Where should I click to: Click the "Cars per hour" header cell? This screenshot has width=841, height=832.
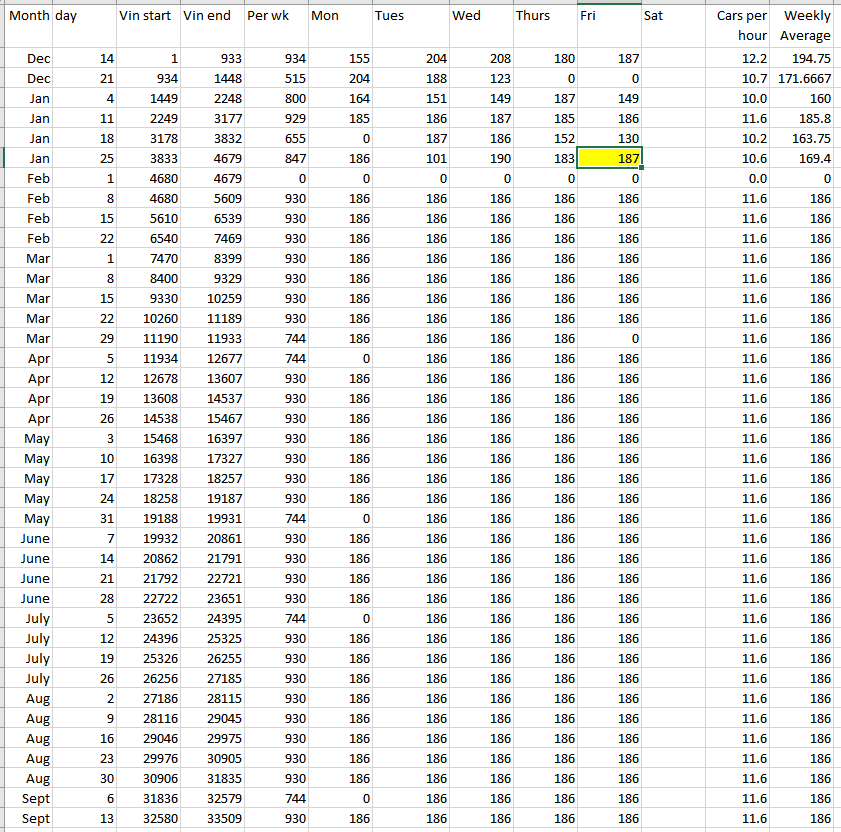click(741, 25)
